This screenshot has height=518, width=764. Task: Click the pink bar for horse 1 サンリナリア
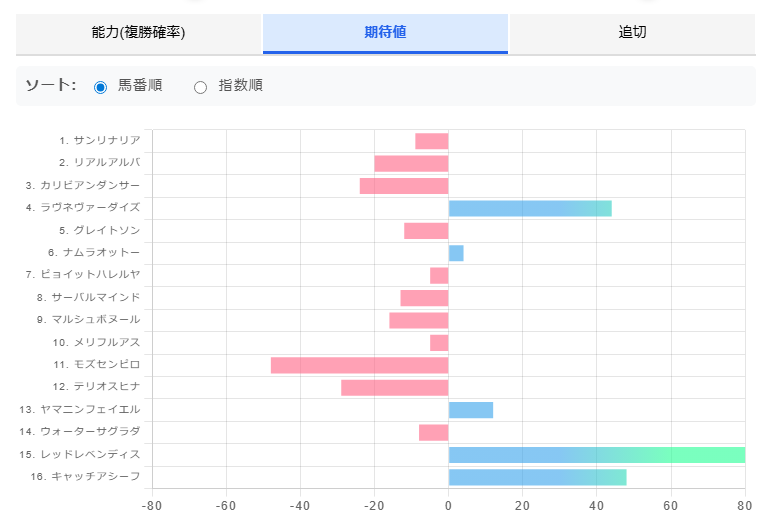tap(431, 141)
